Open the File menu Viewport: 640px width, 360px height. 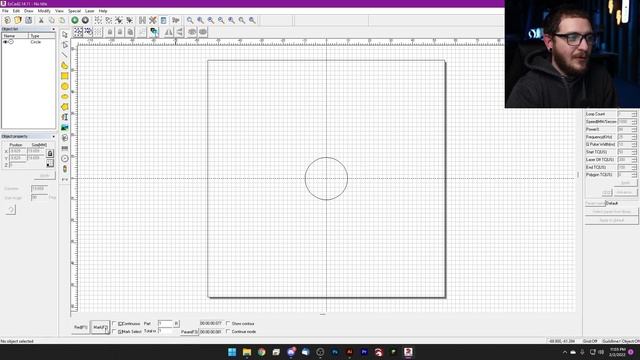coord(5,11)
